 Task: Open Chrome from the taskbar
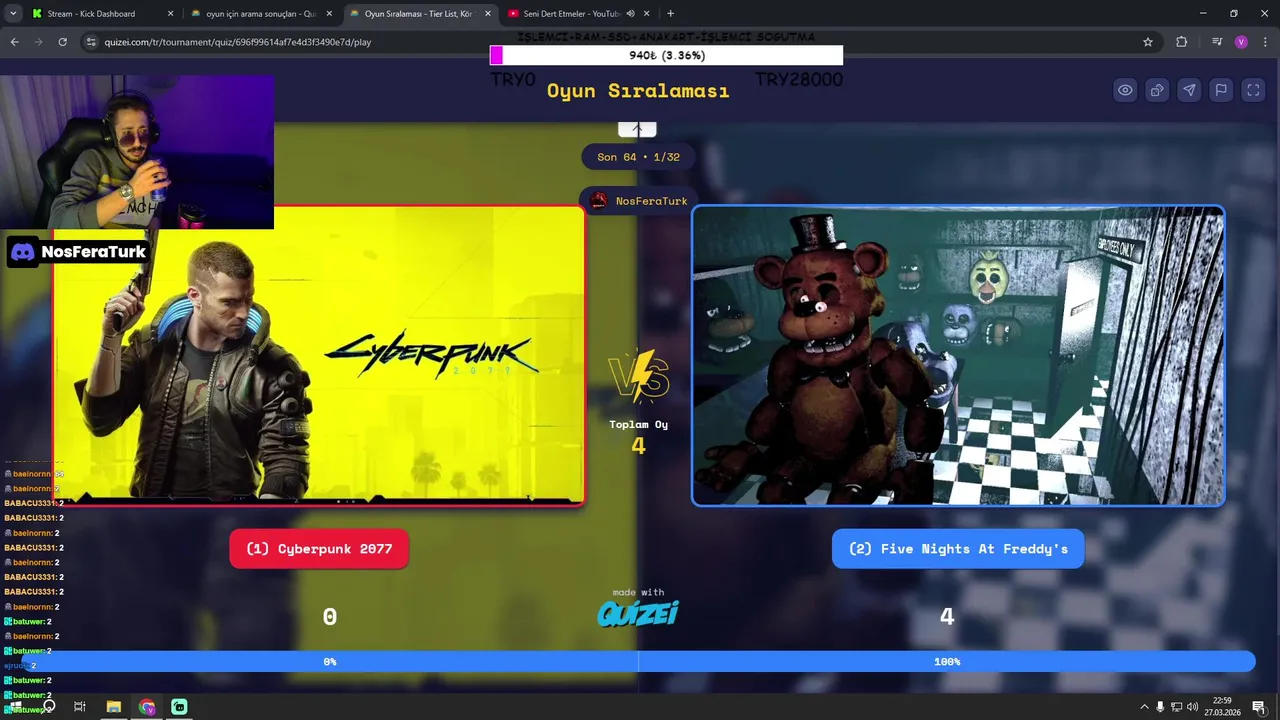[147, 707]
